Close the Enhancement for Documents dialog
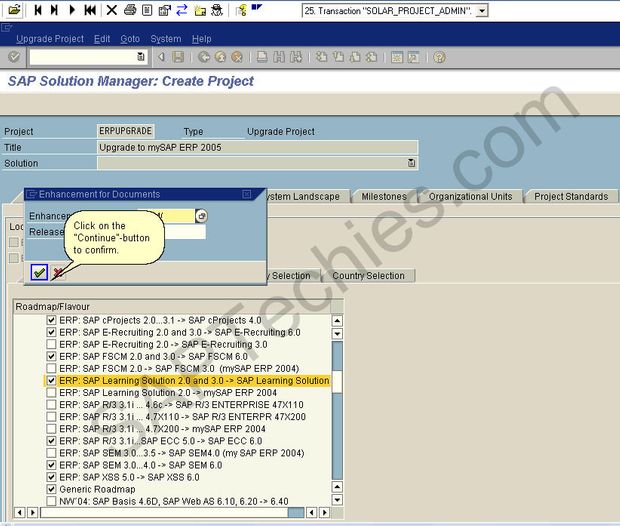The height and width of the screenshot is (526, 620). point(246,194)
